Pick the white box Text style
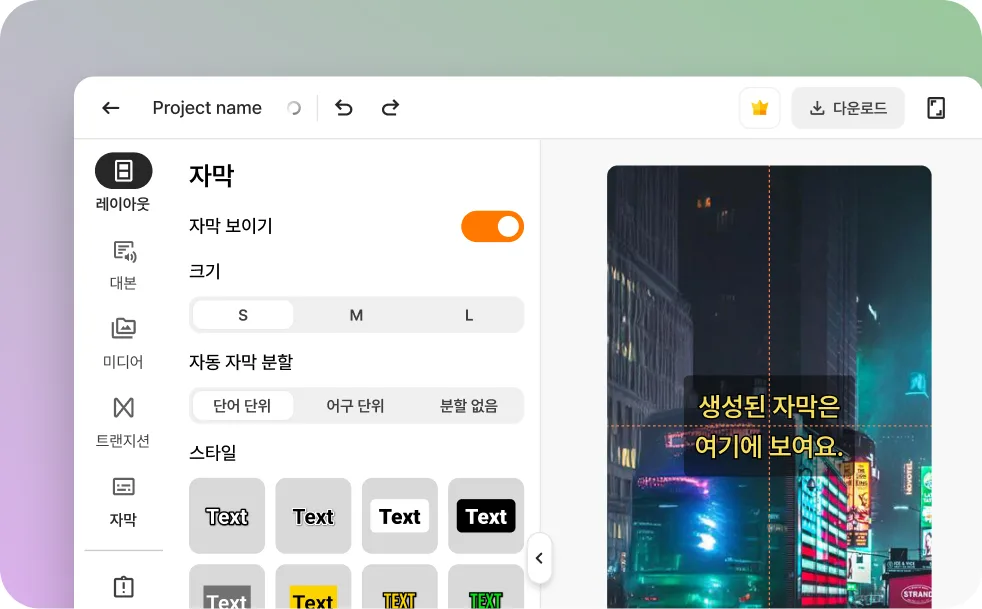Screen dimensions: 982x609 point(400,516)
